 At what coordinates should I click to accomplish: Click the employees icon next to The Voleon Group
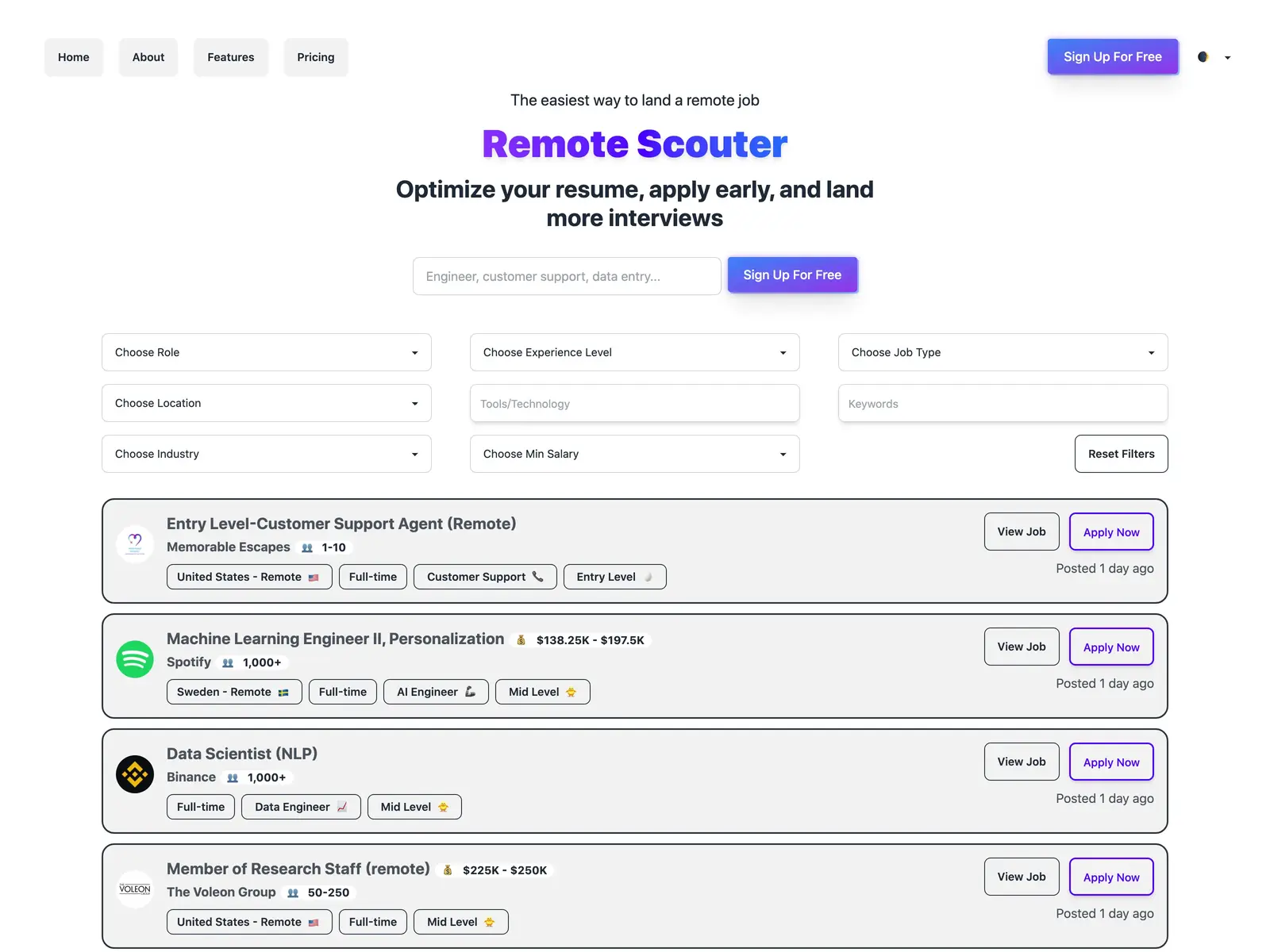pyautogui.click(x=293, y=892)
